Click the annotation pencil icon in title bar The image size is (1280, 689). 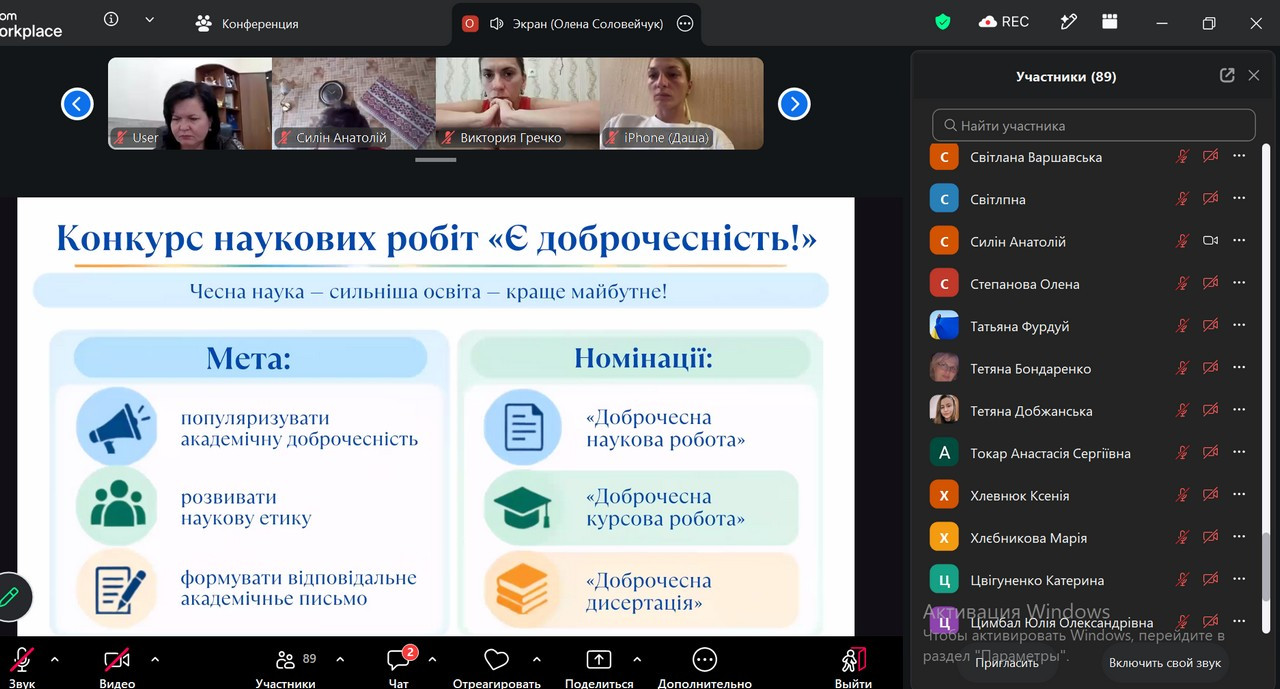[x=1069, y=22]
